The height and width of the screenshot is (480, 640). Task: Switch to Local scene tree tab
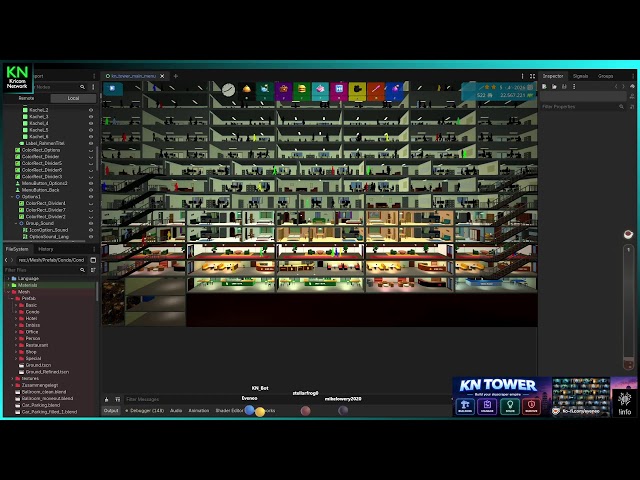pos(73,98)
